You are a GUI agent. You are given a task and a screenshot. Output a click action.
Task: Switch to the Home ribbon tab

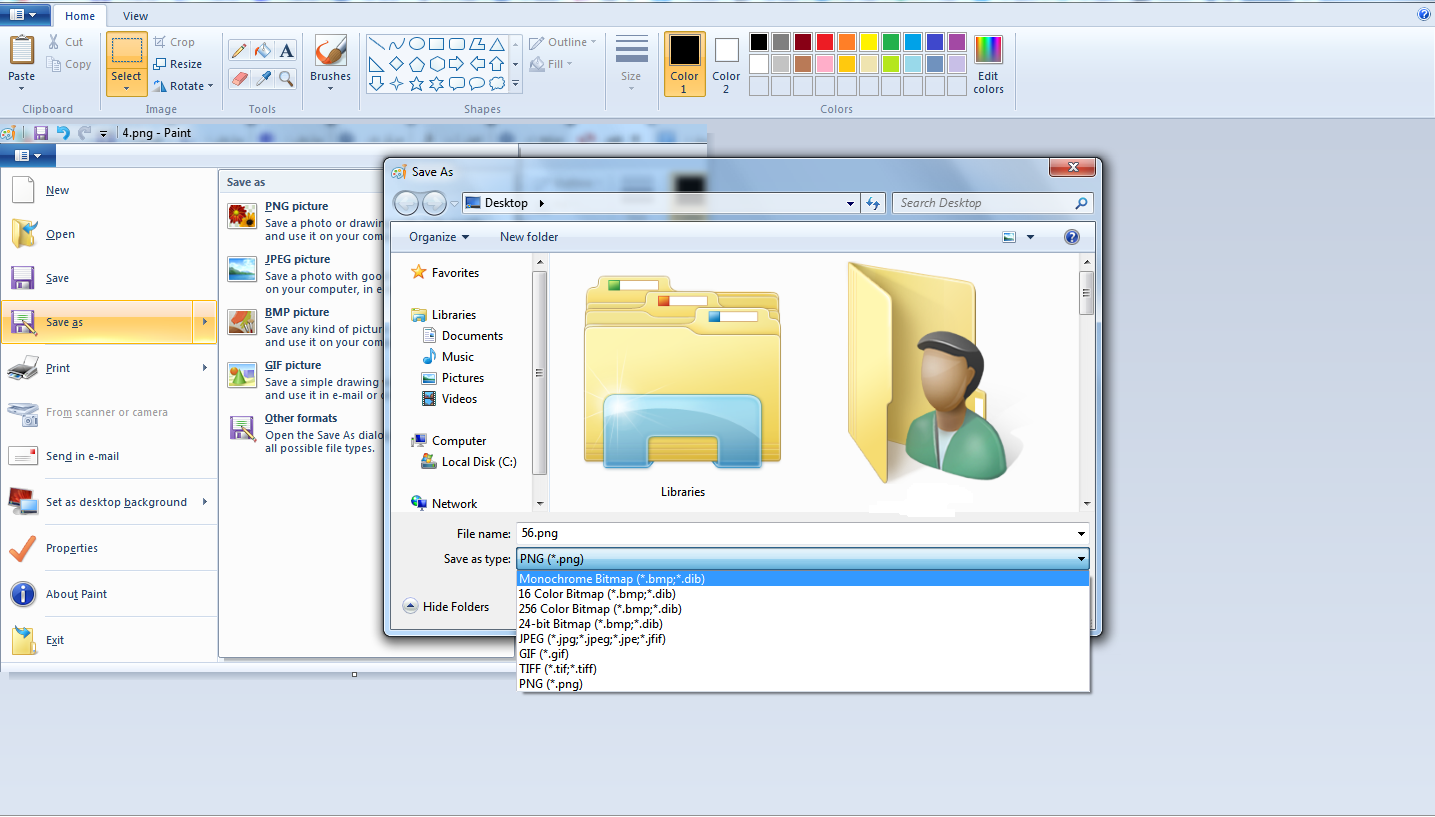80,16
